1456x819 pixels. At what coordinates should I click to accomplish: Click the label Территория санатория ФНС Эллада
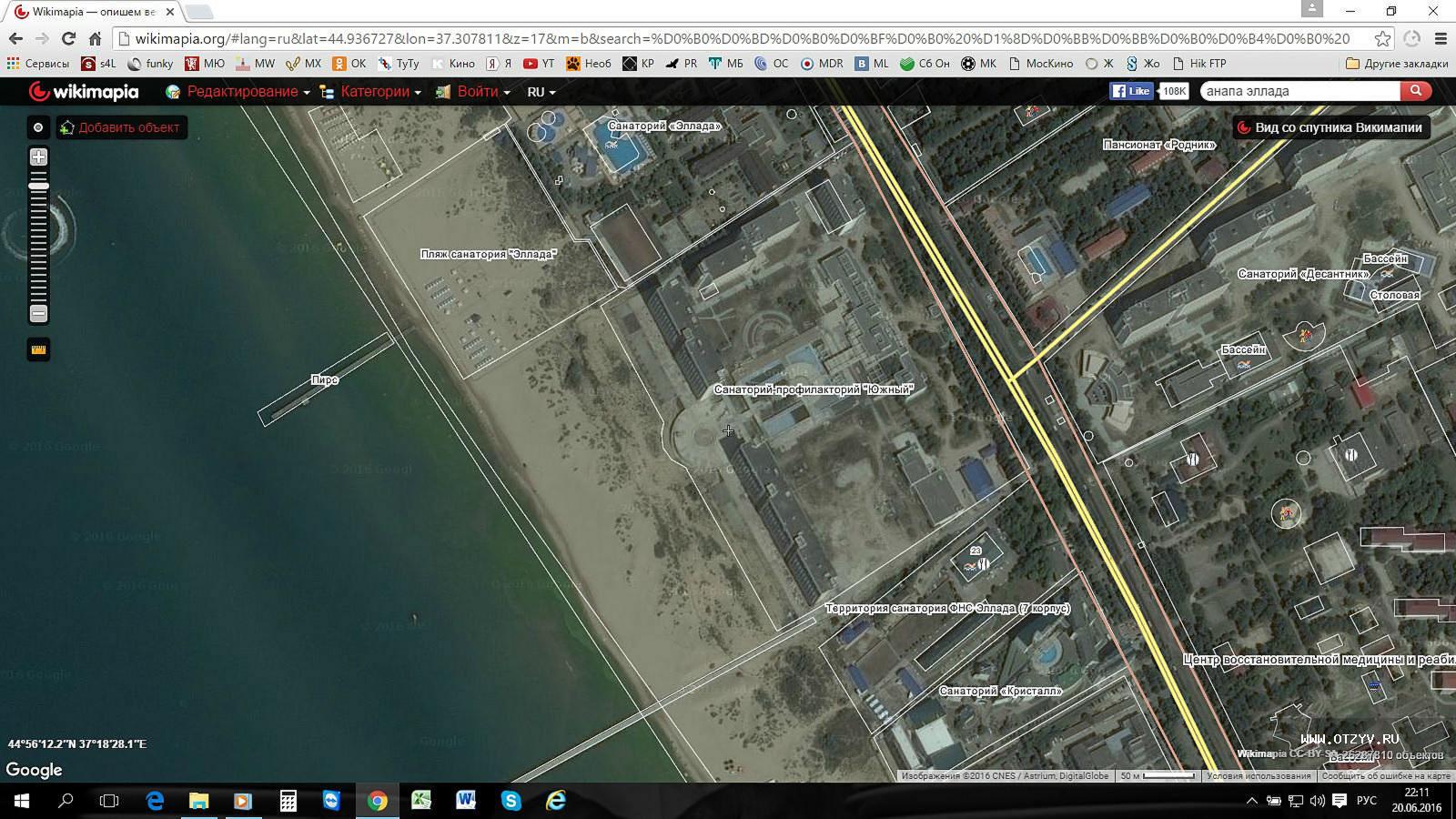pos(947,608)
